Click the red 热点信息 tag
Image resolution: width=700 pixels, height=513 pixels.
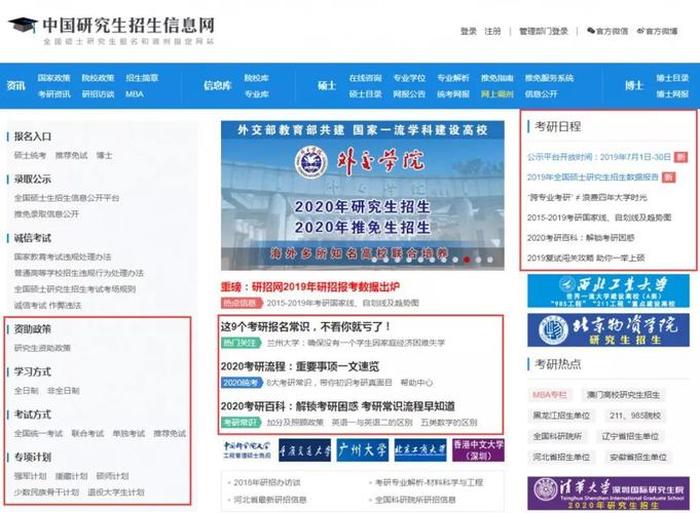point(241,303)
